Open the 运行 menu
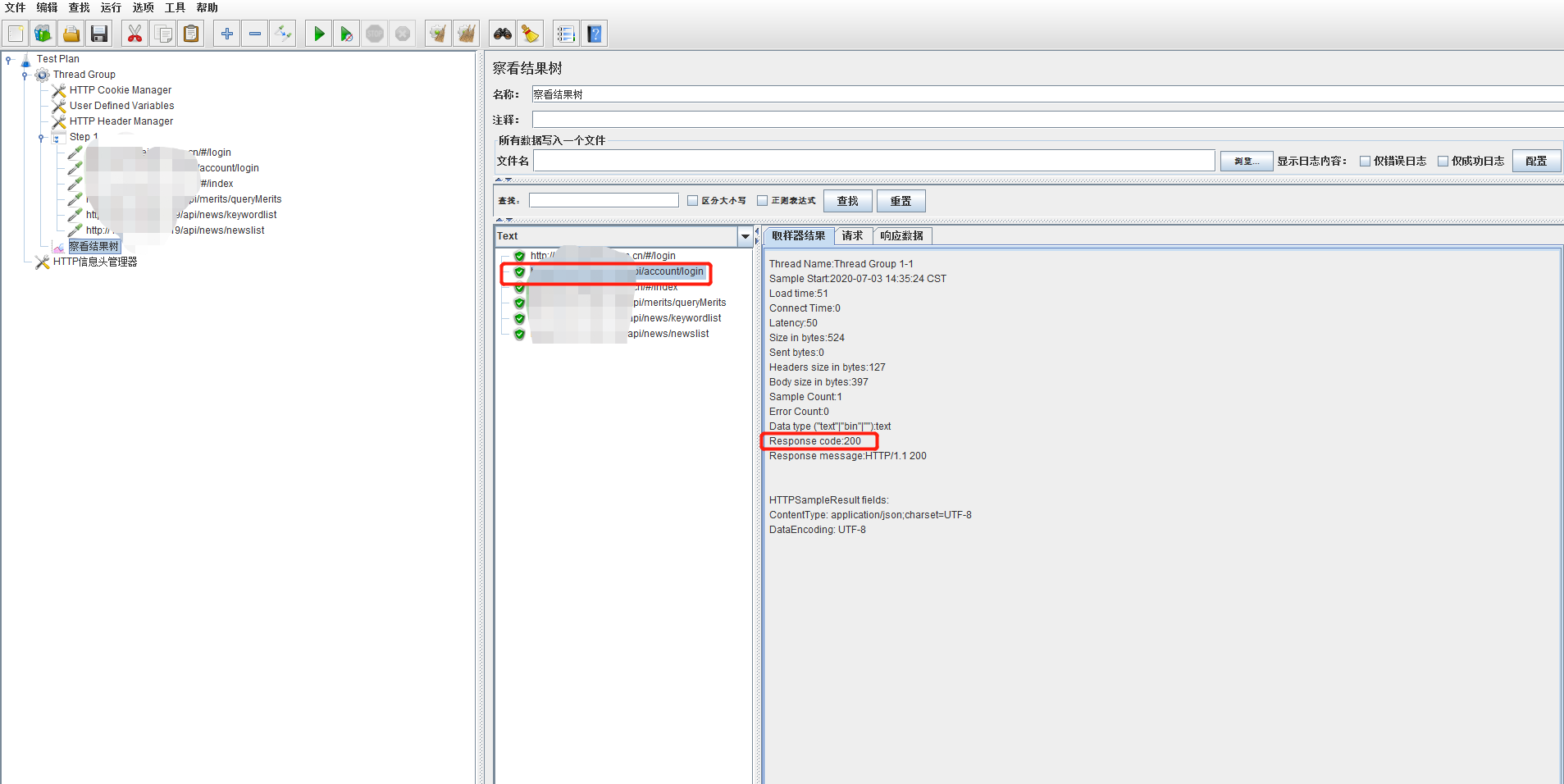The image size is (1564, 784). (111, 7)
